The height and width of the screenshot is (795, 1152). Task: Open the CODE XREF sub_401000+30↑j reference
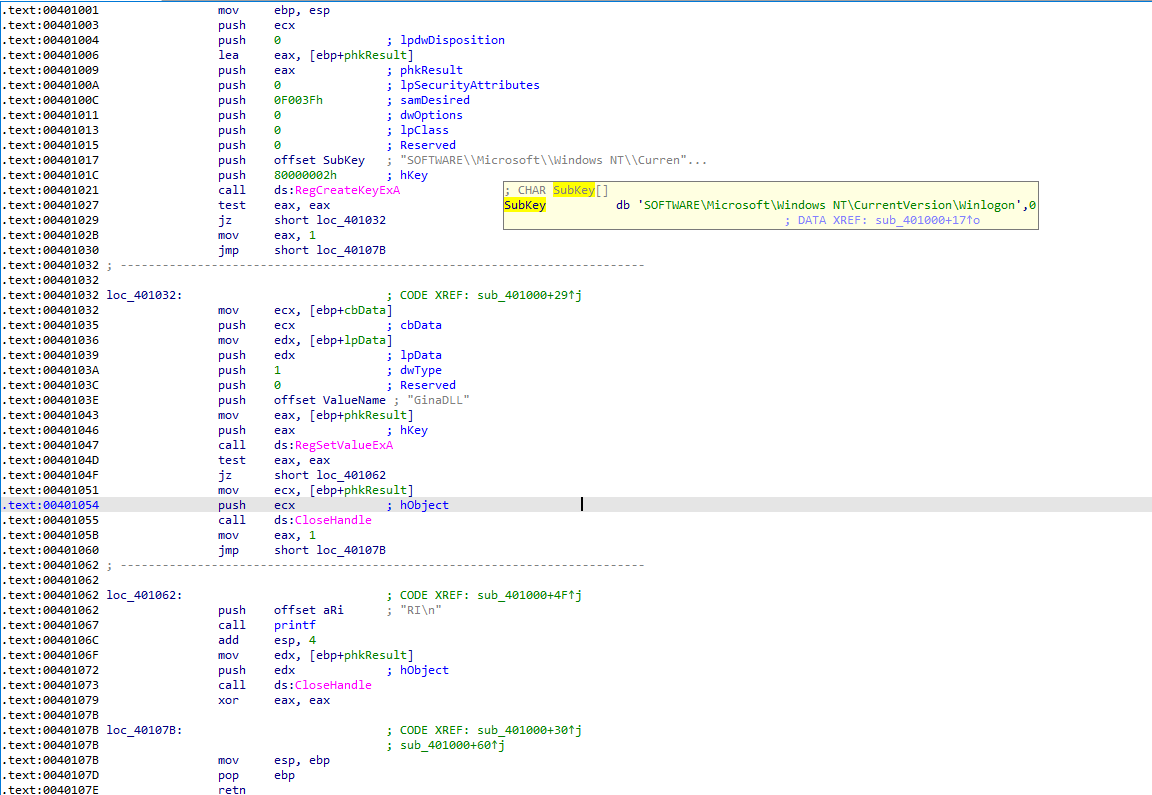pos(530,730)
